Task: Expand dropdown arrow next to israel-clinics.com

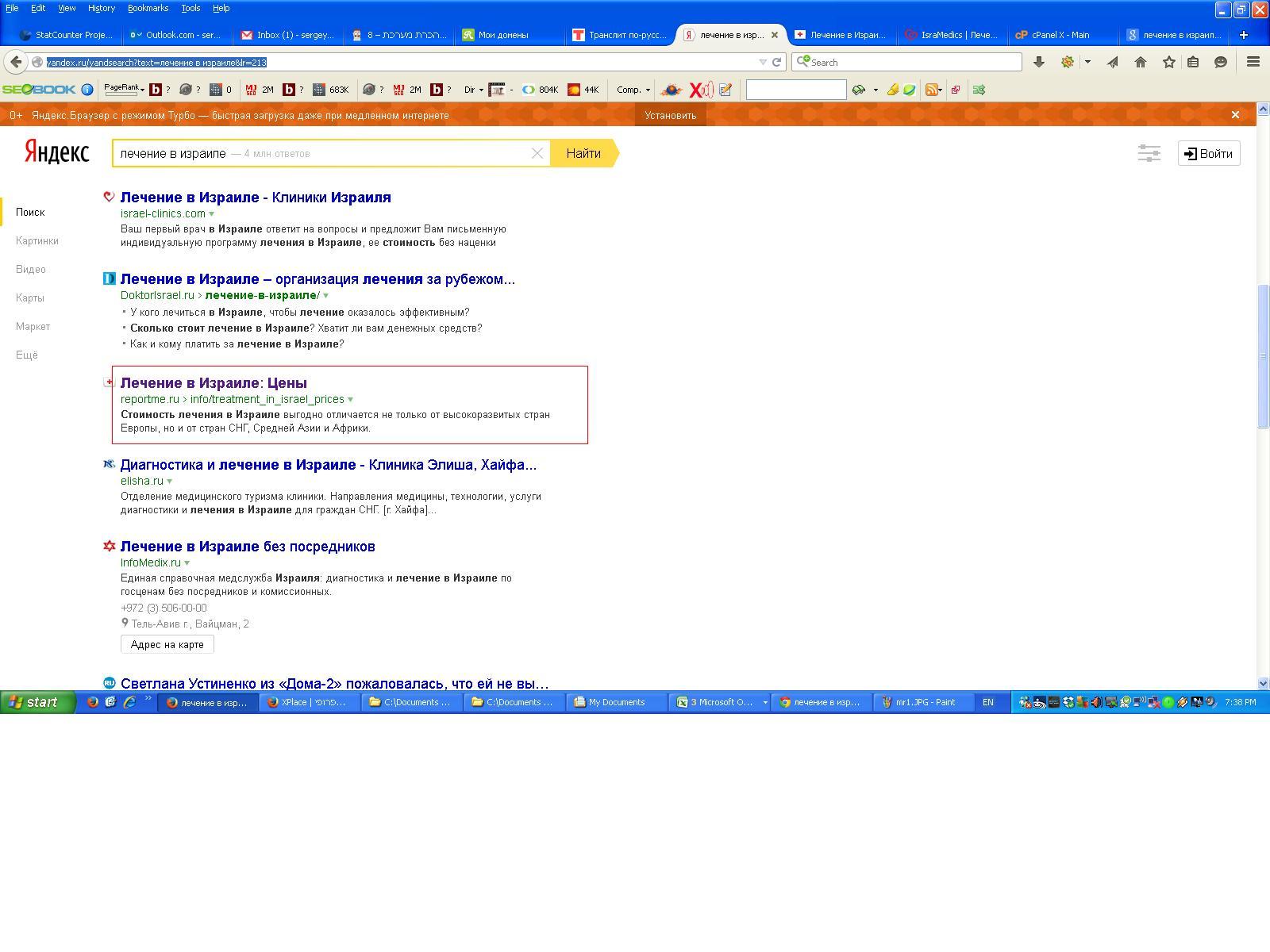Action: pyautogui.click(x=211, y=213)
